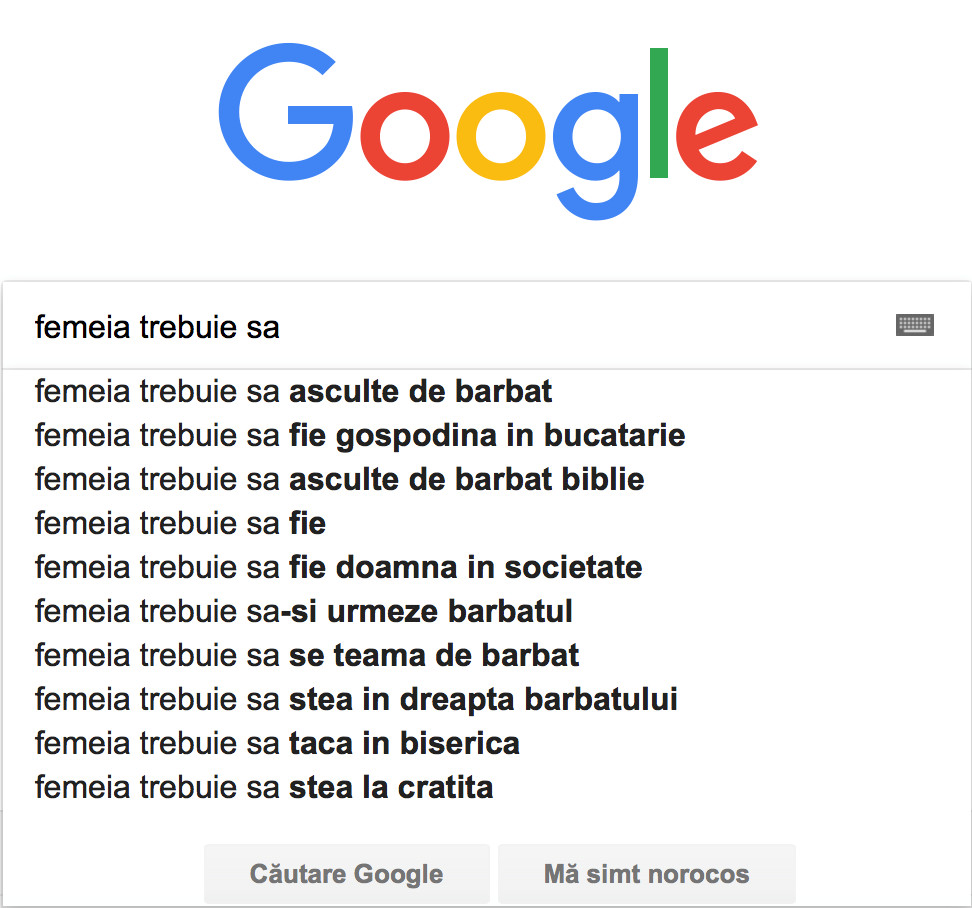Choose suggestion 'stea in dreapta barbatului'
Viewport: 972px width, 908px height.
click(356, 700)
